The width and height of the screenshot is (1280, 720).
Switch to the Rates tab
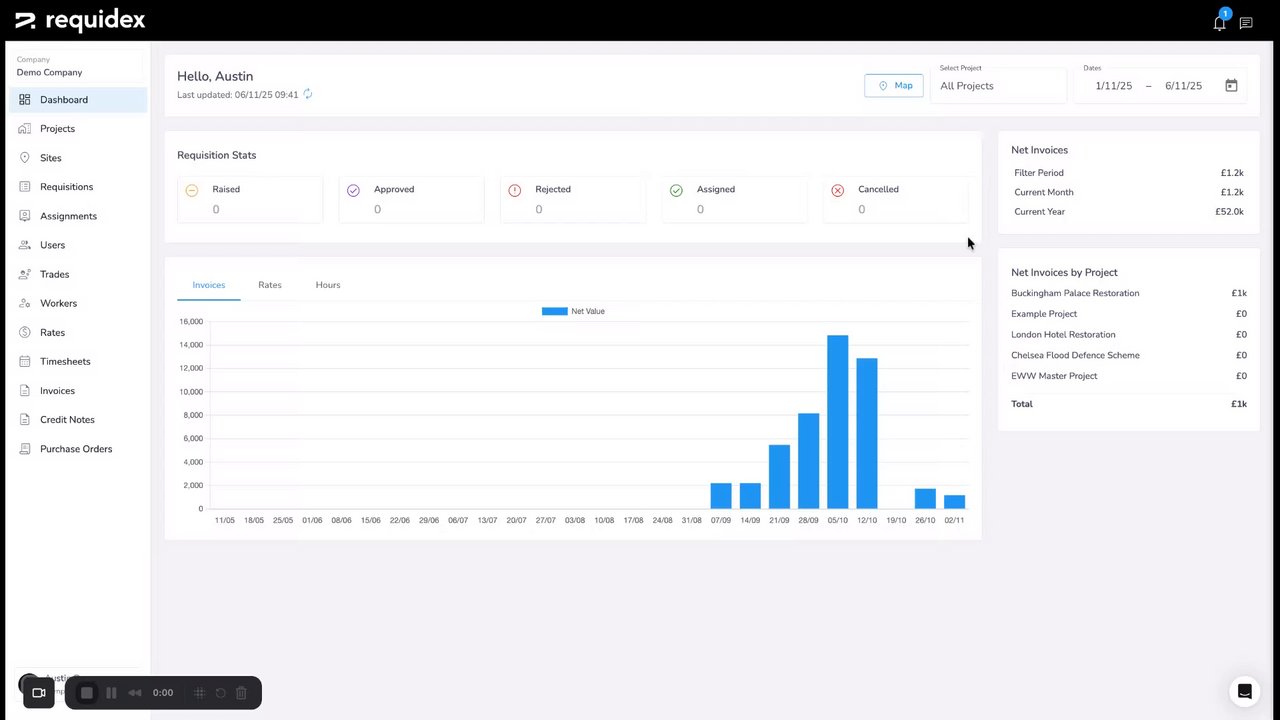(x=270, y=285)
